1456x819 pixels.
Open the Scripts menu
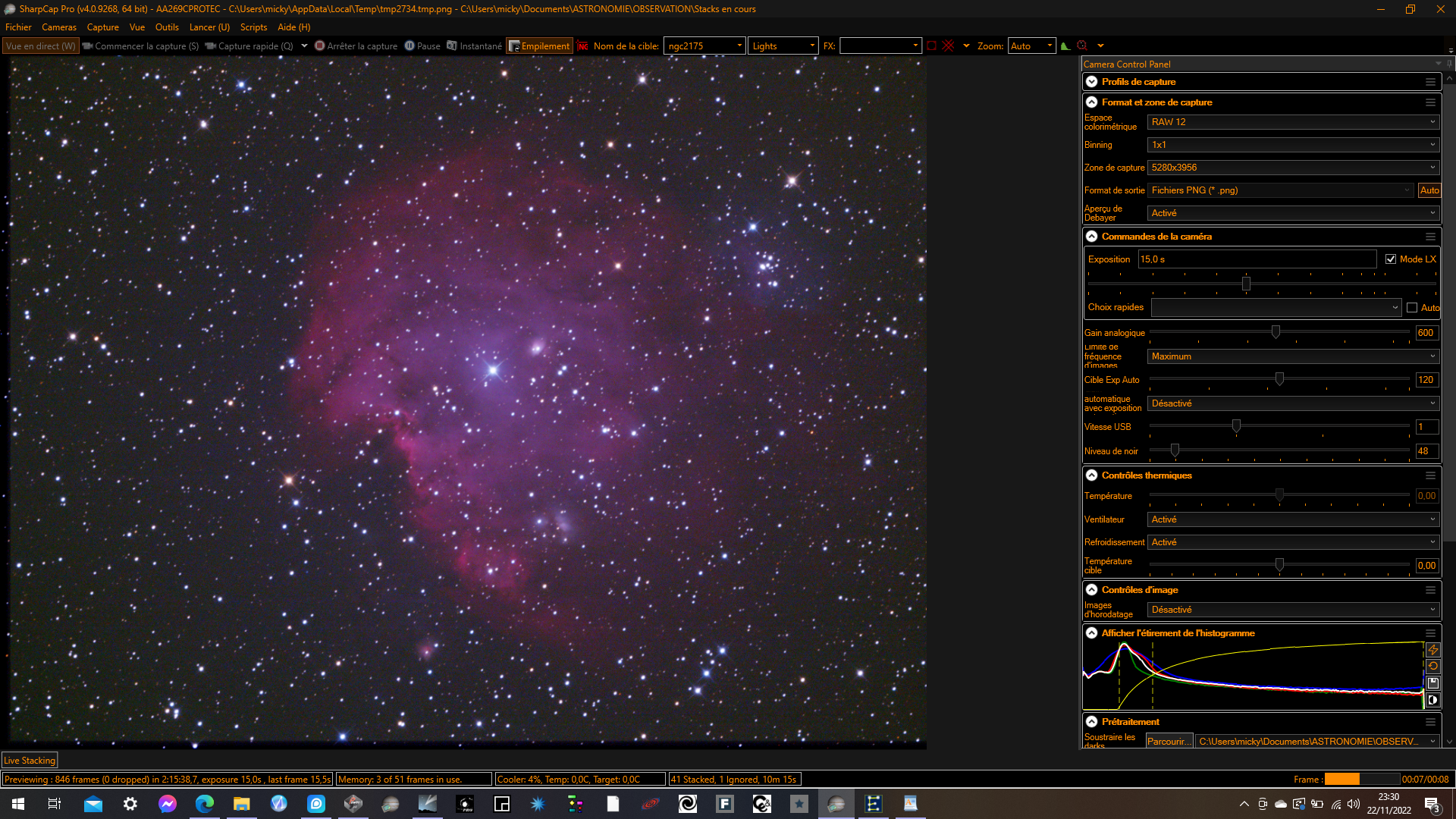coord(253,27)
